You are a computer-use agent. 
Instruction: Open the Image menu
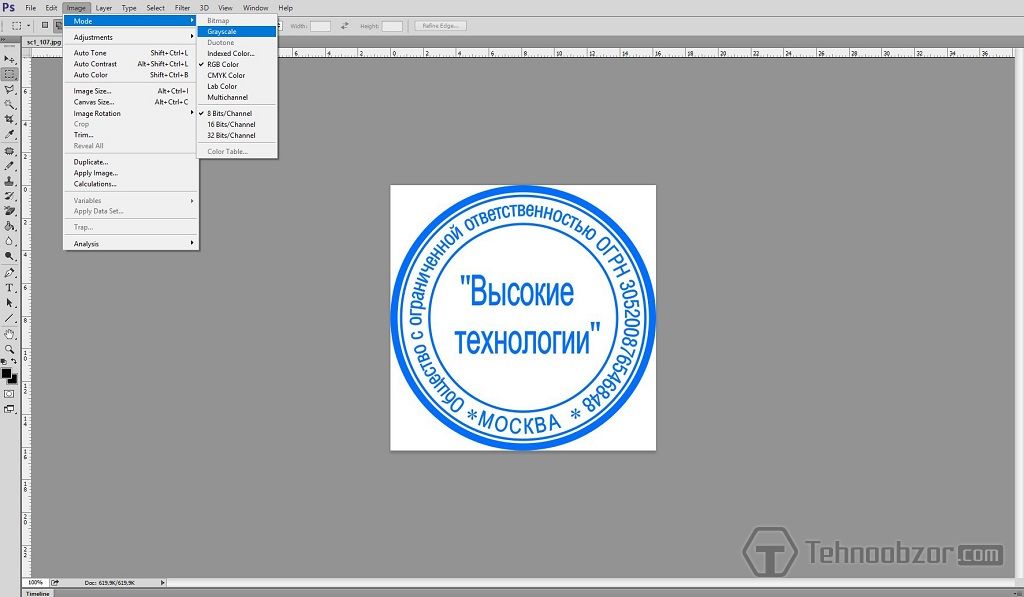(76, 8)
